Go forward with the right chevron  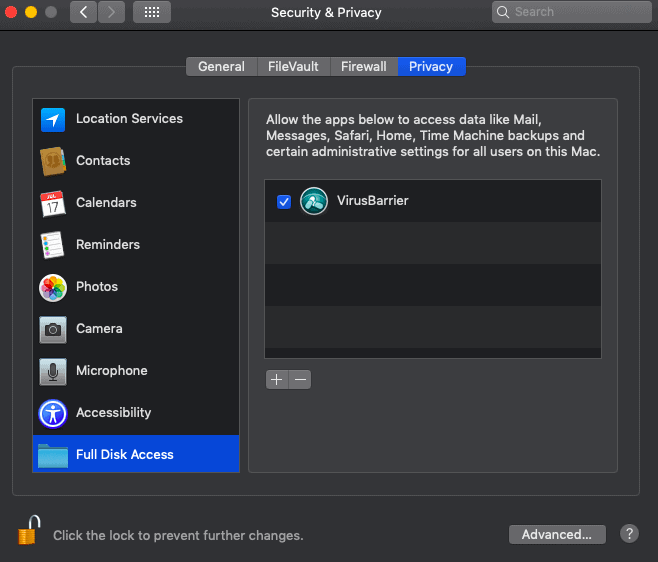point(111,12)
